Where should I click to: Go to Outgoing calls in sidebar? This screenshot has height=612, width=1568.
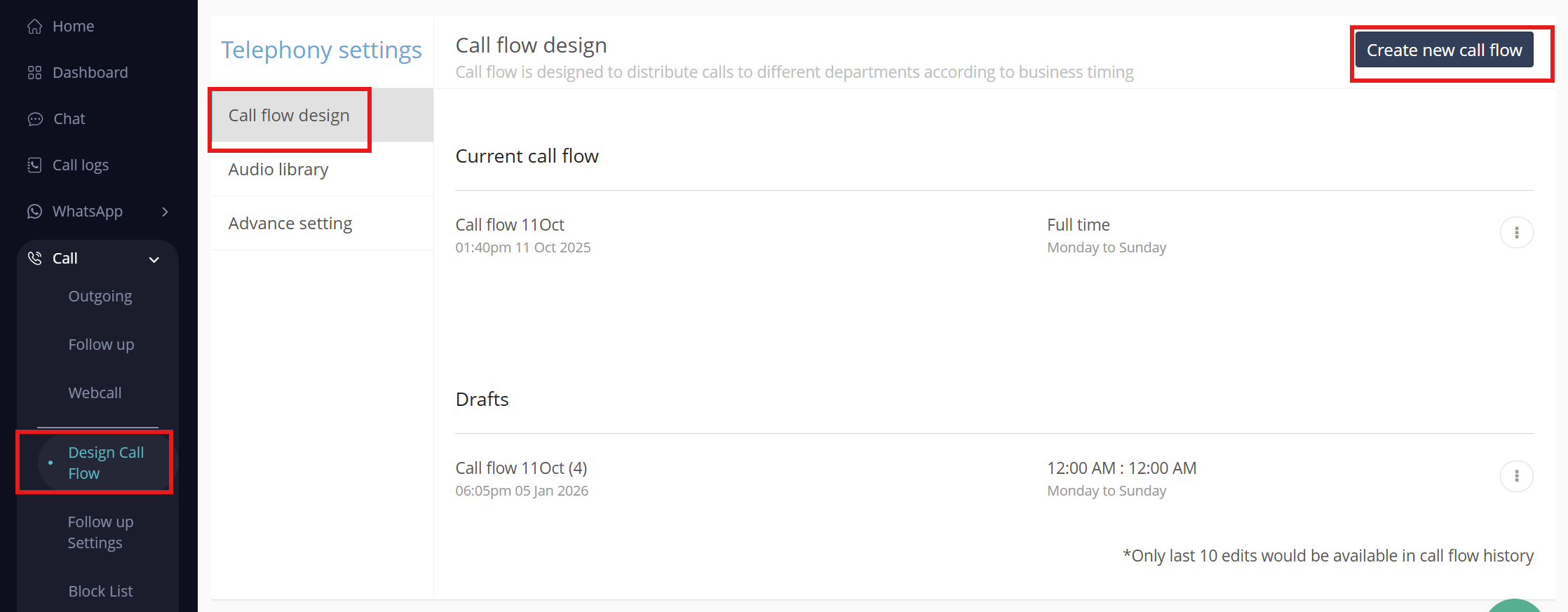tap(100, 297)
